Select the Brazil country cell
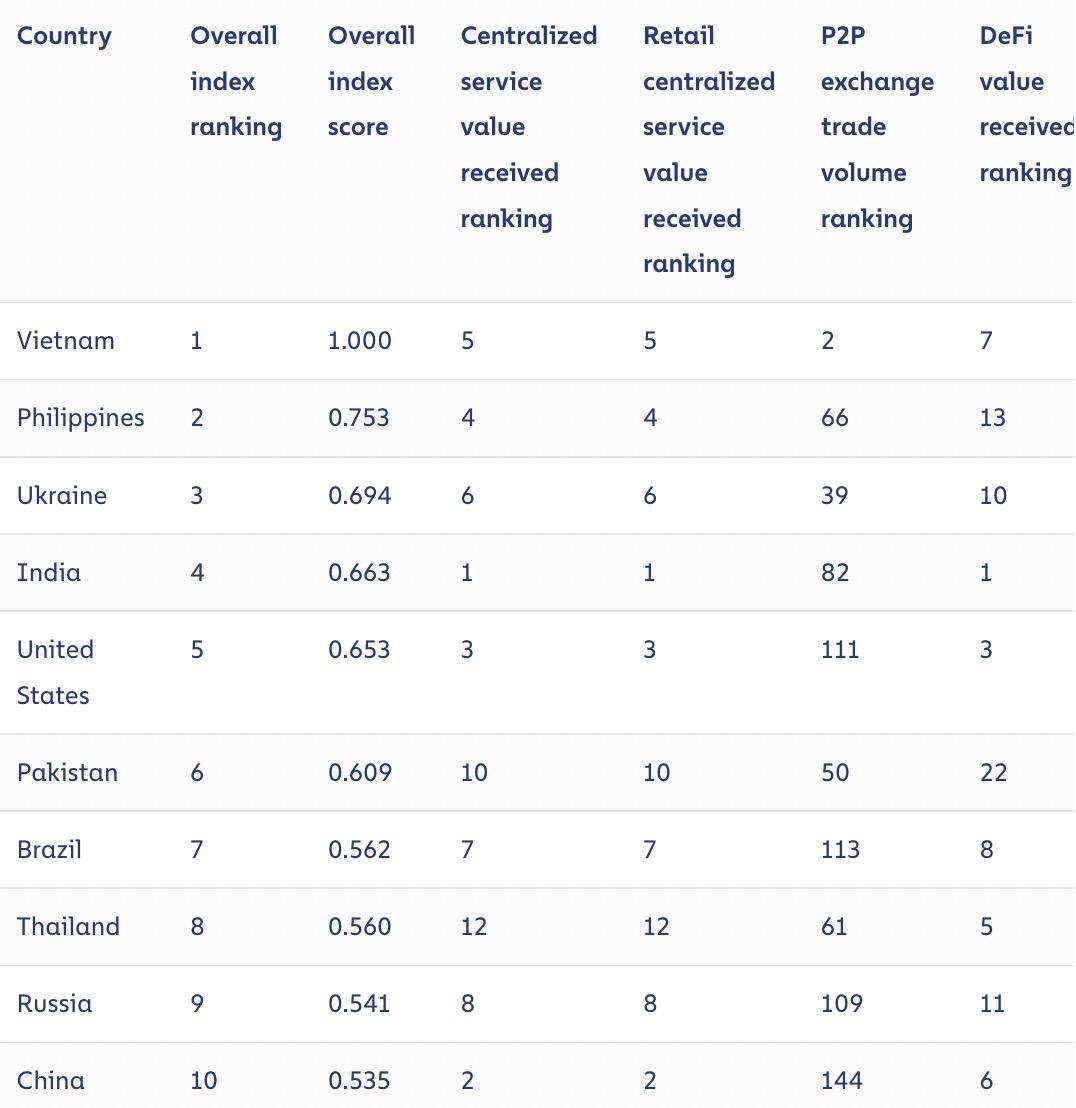 (x=49, y=850)
